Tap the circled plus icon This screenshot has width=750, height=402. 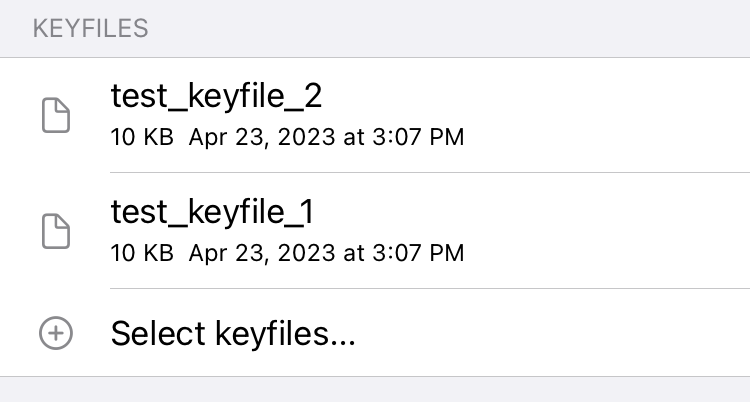point(56,333)
